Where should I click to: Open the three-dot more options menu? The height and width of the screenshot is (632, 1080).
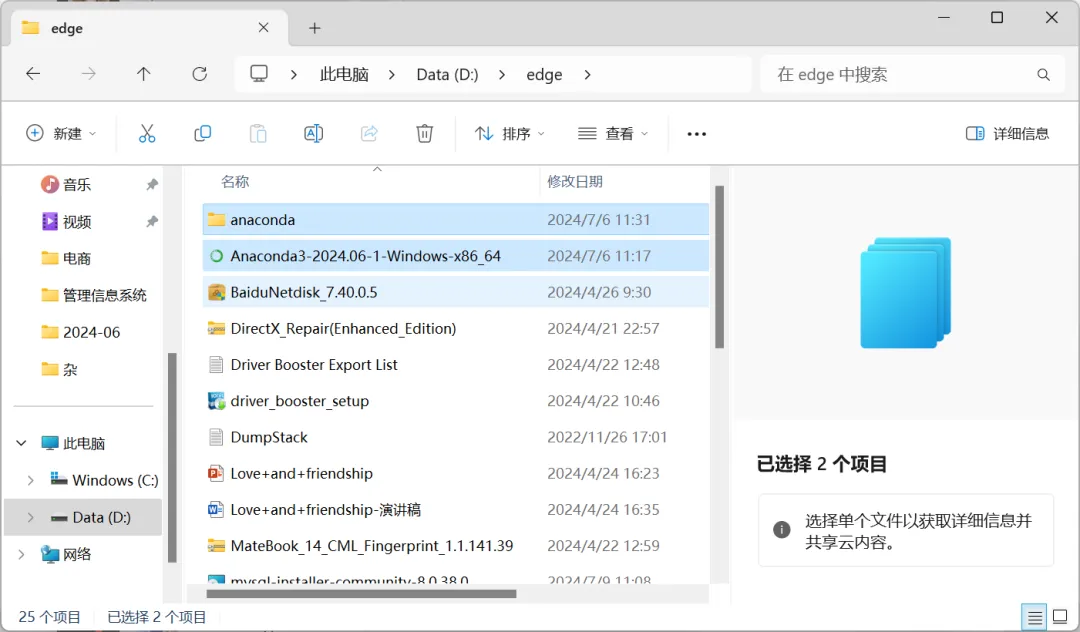click(696, 134)
